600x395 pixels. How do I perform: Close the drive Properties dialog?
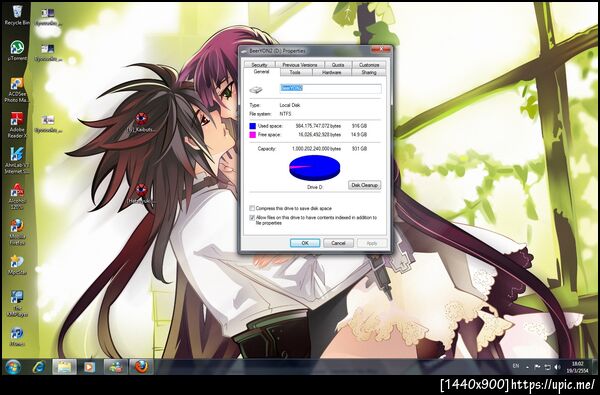tap(380, 50)
